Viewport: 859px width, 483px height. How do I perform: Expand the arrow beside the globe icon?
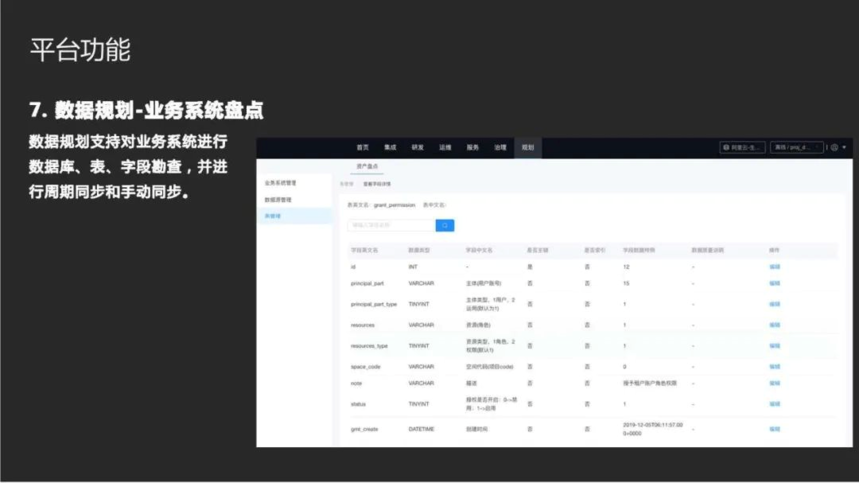(x=844, y=147)
